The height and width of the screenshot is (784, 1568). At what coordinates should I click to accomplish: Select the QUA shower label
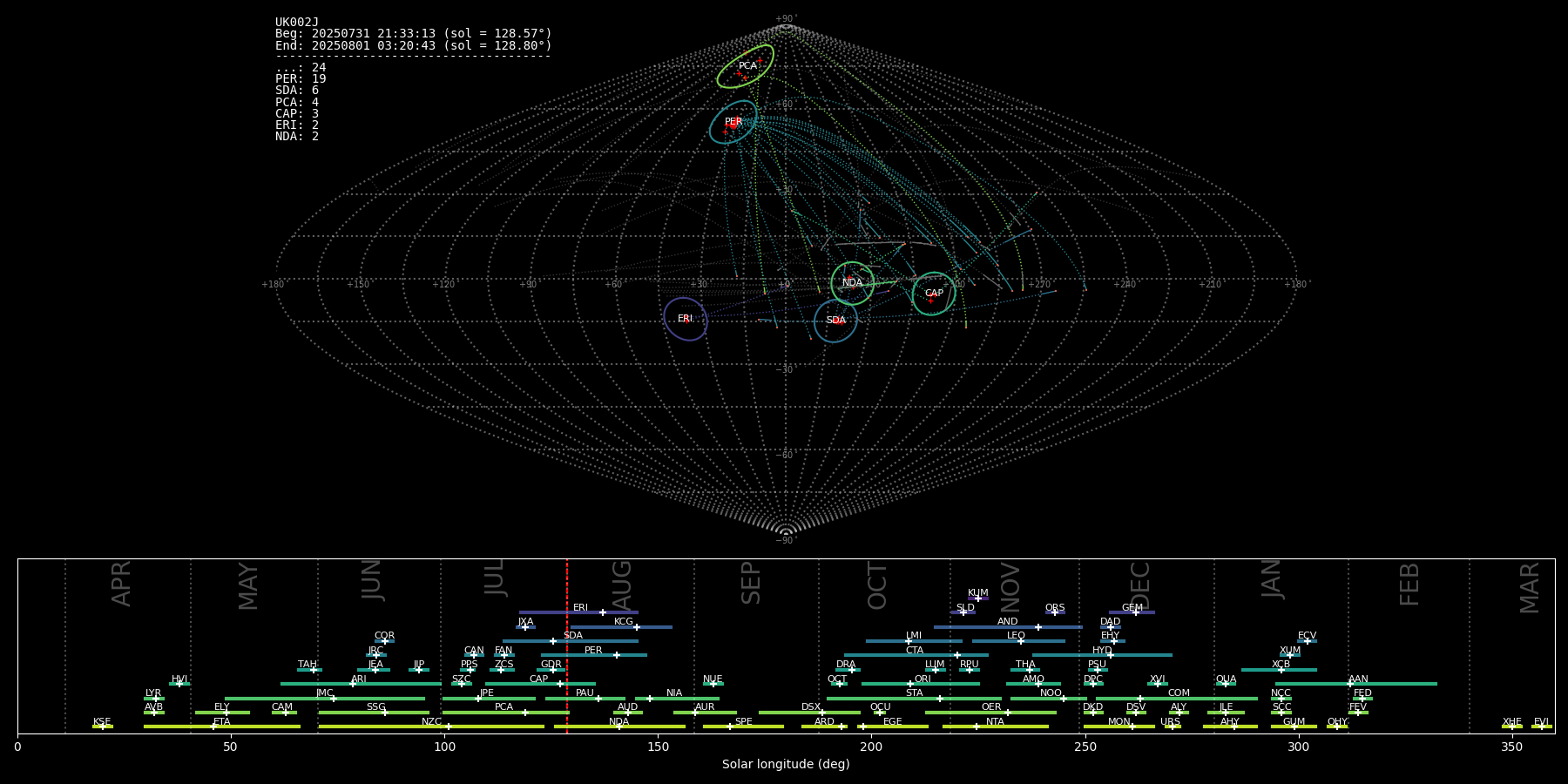1226,679
